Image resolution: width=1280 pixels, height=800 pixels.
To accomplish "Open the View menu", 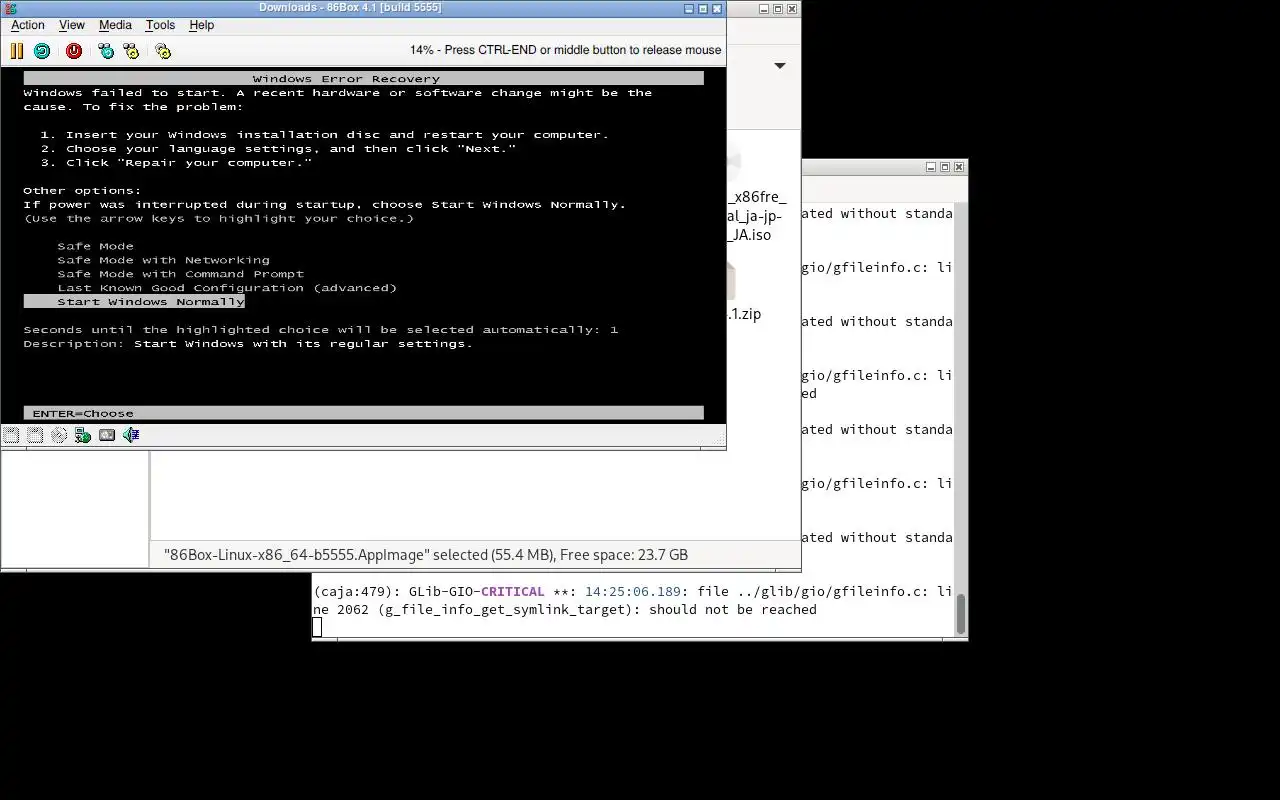I will (72, 25).
